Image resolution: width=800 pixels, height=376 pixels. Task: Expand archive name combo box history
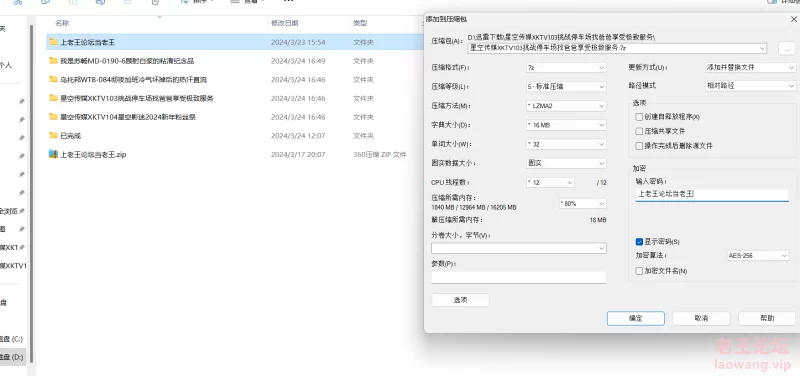point(762,48)
